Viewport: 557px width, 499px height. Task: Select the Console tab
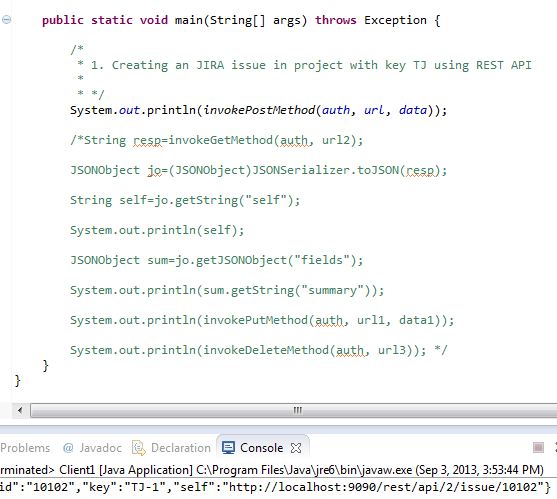(262, 448)
